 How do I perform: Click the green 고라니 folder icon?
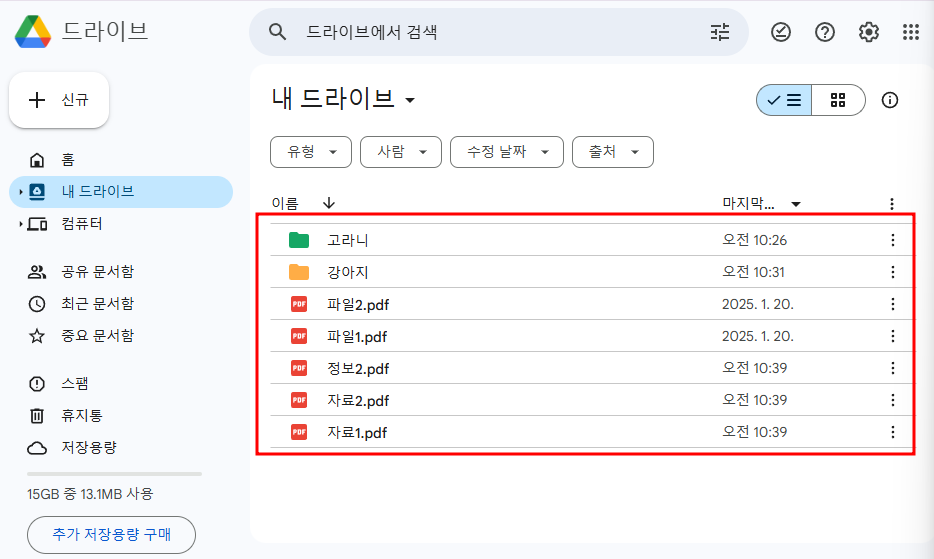tap(299, 240)
